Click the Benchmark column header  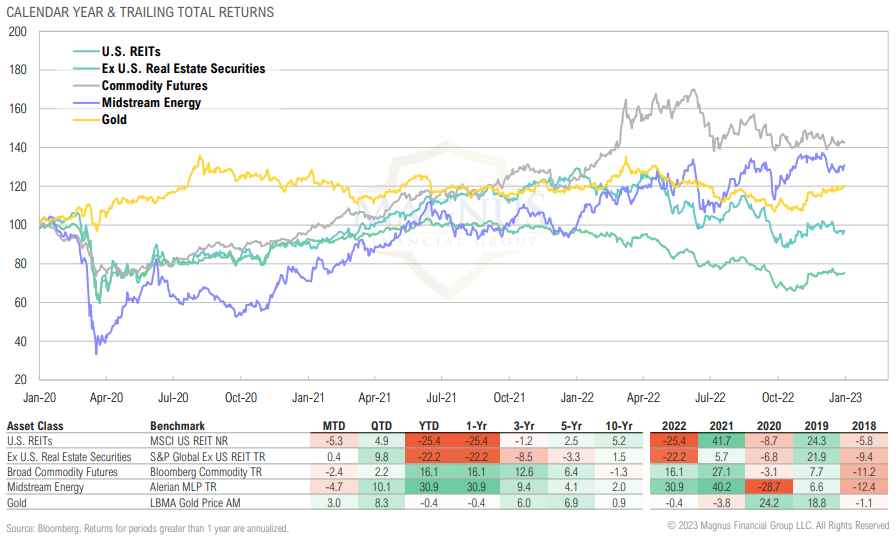(x=175, y=423)
